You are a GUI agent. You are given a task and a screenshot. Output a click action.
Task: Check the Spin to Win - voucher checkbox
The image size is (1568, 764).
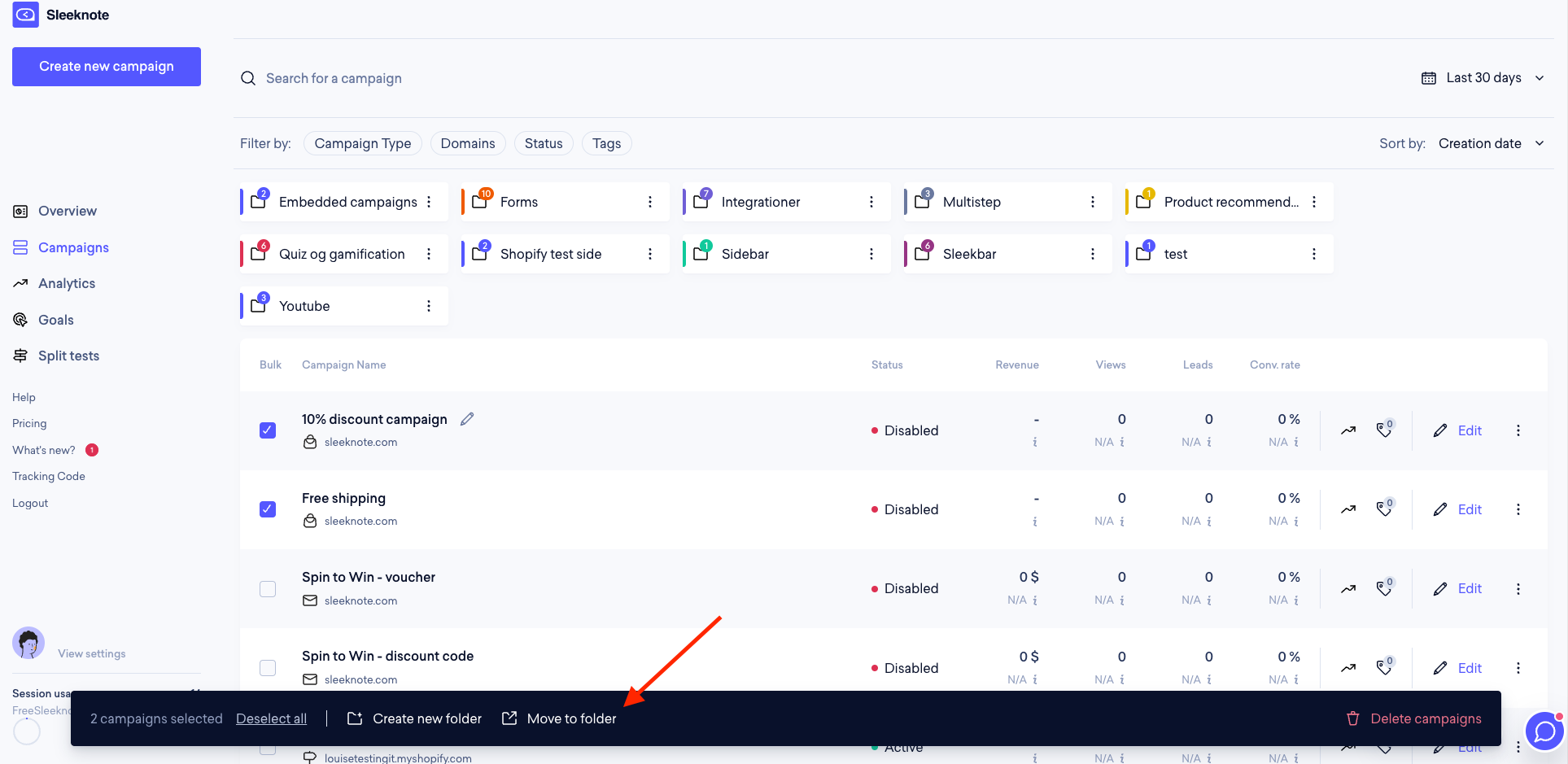tap(268, 588)
